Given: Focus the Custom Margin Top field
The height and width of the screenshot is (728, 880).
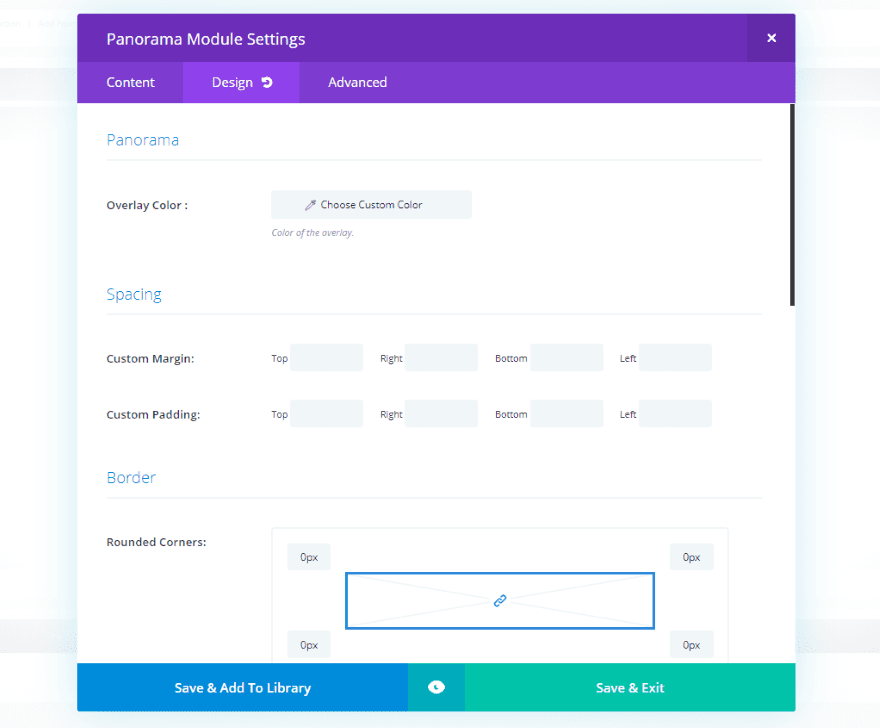Looking at the screenshot, I should pyautogui.click(x=326, y=358).
